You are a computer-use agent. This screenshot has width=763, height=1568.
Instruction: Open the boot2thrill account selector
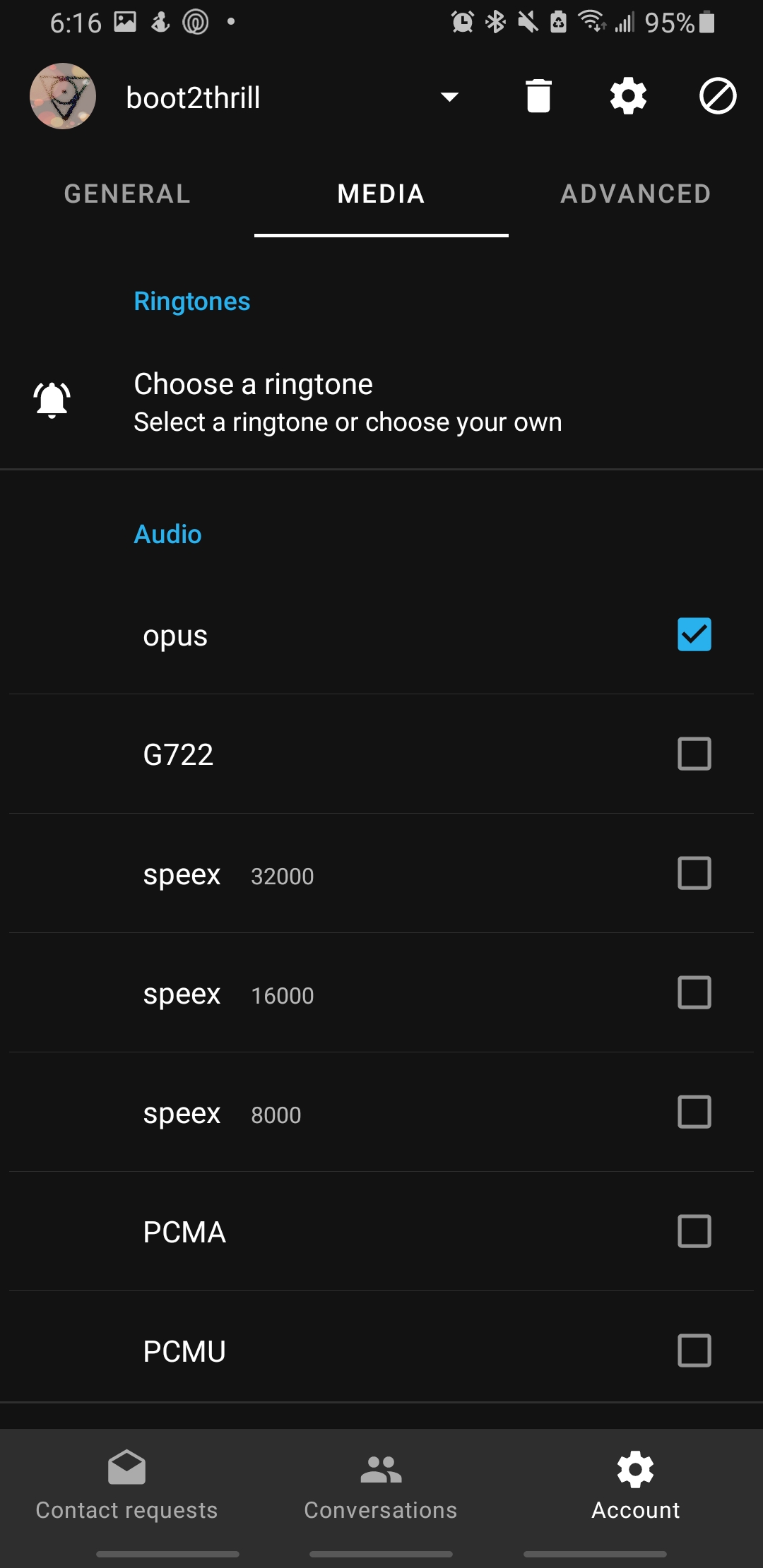(x=194, y=97)
